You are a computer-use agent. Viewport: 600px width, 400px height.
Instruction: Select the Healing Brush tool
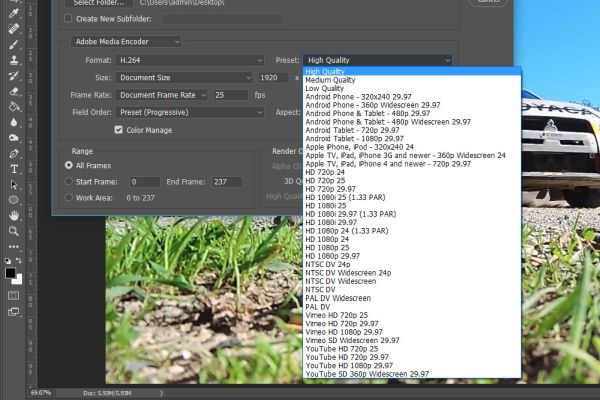point(14,29)
